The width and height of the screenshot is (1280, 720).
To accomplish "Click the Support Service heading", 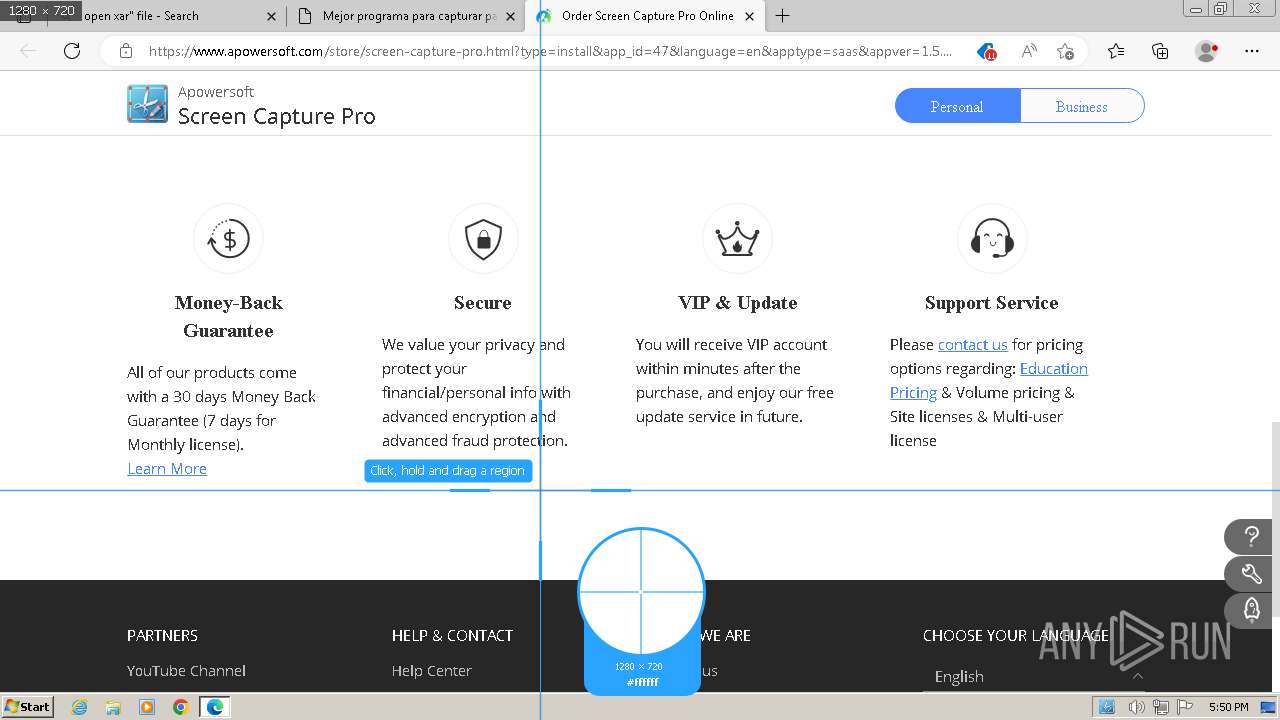I will [991, 303].
